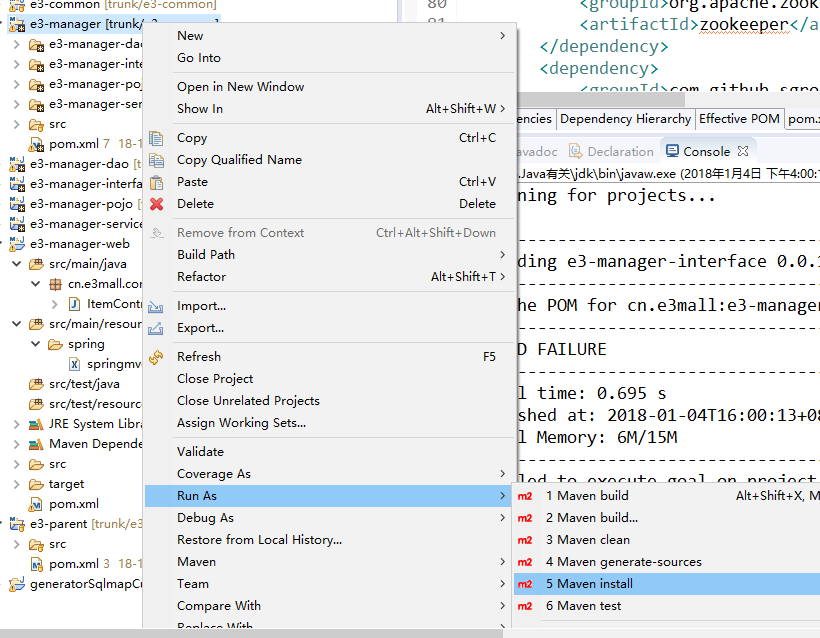Click the Declaration view icon
The height and width of the screenshot is (638, 820).
click(576, 151)
